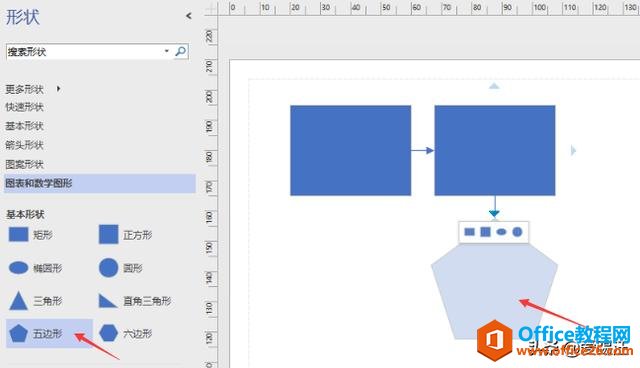
Task: Select the square shape in quick toolbar
Action: point(485,232)
